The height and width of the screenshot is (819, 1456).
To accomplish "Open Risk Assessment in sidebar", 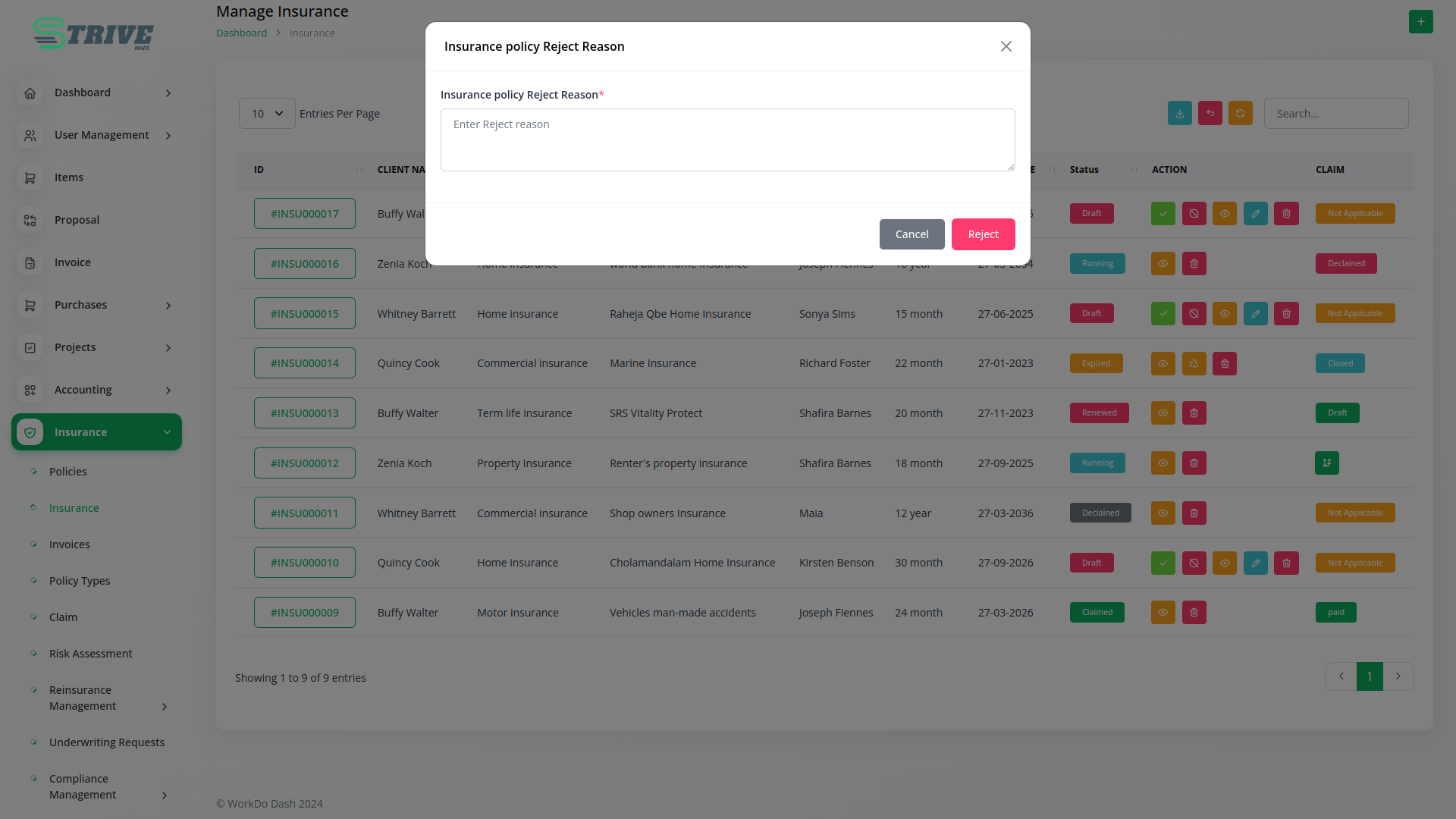I will click(90, 654).
